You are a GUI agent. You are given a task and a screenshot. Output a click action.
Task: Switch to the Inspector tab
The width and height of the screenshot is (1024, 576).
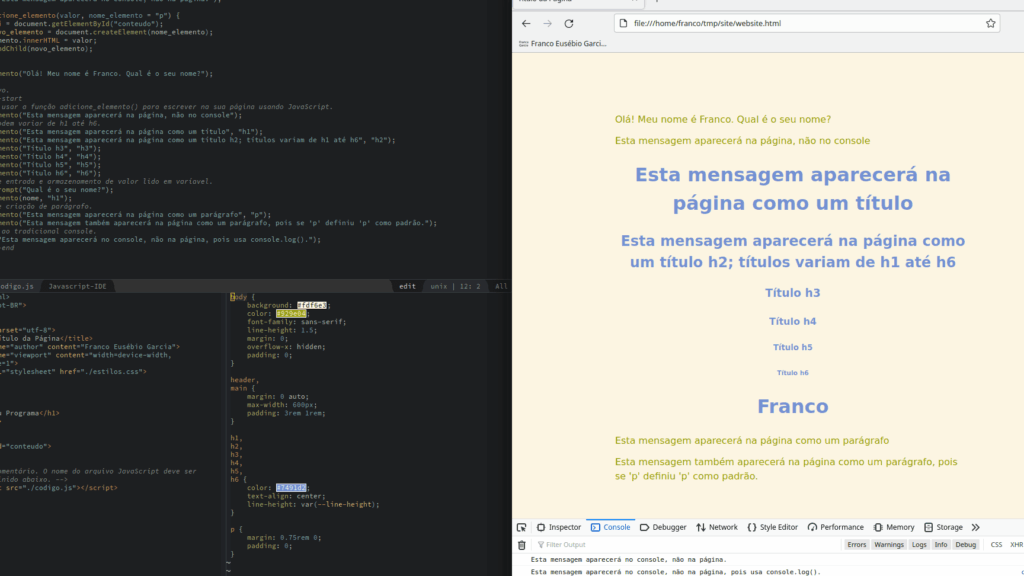558,527
